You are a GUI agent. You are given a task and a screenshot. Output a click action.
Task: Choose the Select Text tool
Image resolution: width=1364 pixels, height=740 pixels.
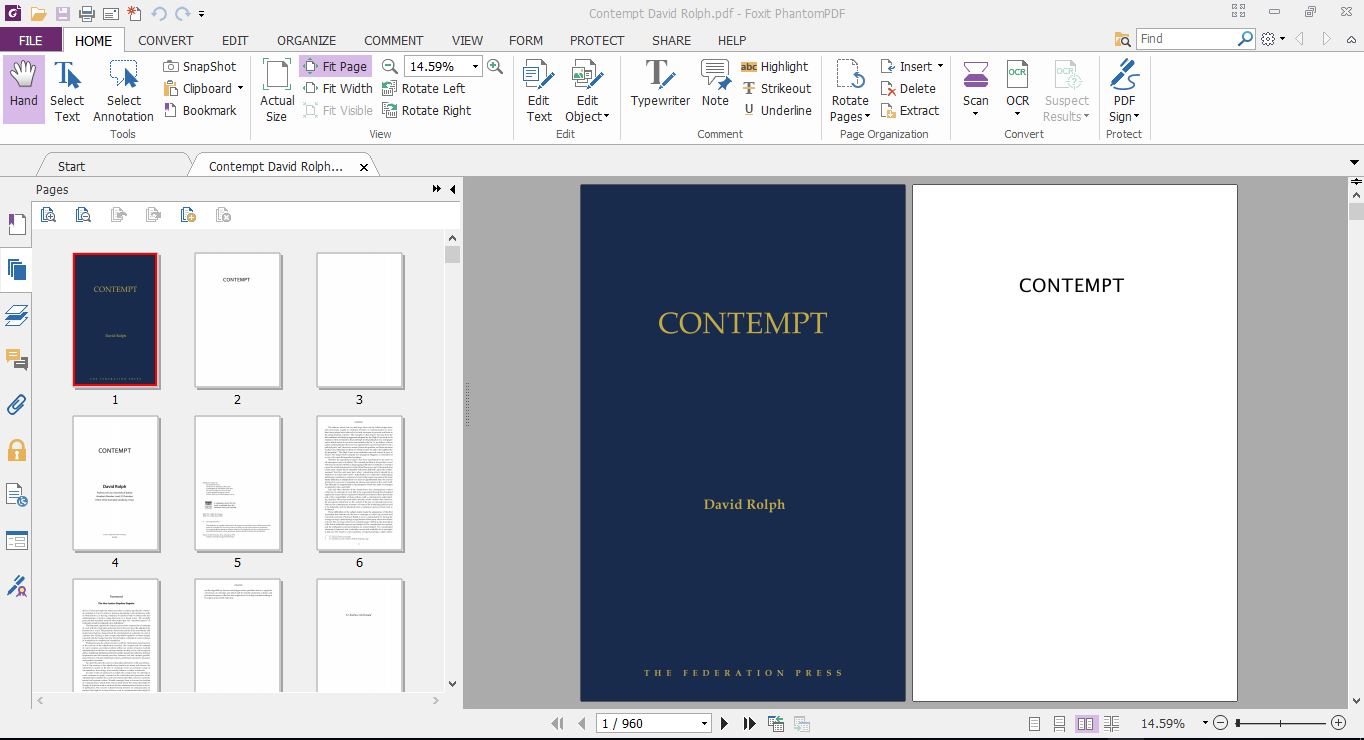pyautogui.click(x=67, y=90)
